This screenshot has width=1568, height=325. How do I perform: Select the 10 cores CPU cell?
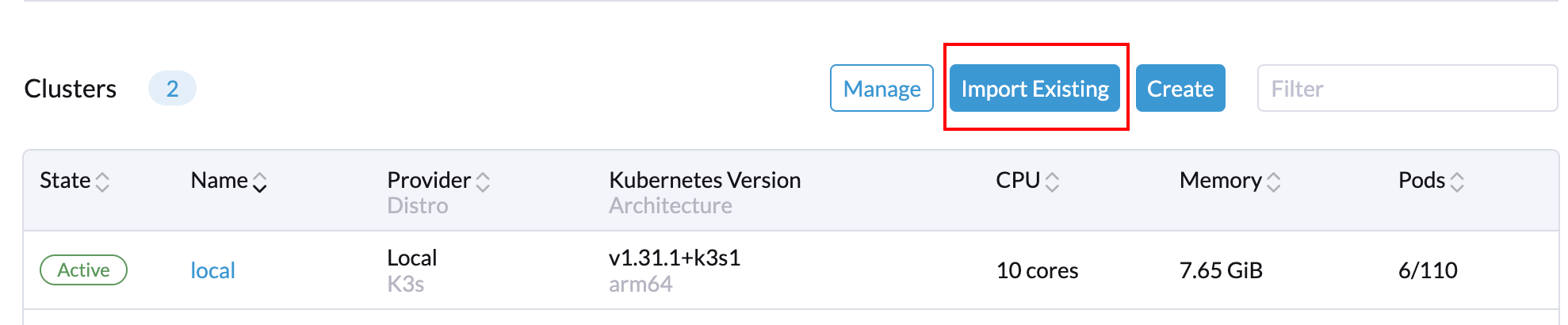(x=1037, y=271)
